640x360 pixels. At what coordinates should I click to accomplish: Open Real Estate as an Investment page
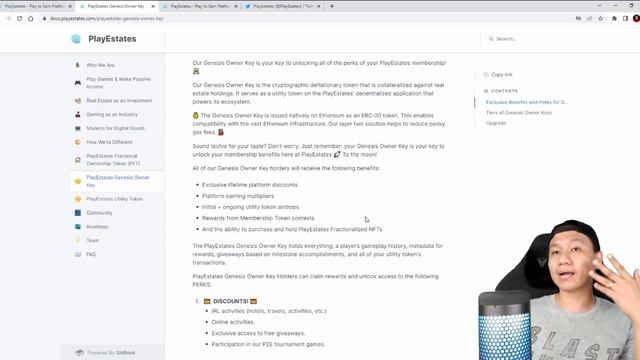click(x=119, y=100)
